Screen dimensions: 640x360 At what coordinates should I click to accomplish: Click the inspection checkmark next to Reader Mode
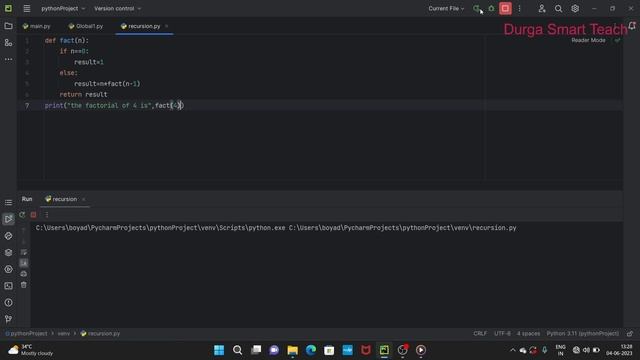click(x=617, y=40)
